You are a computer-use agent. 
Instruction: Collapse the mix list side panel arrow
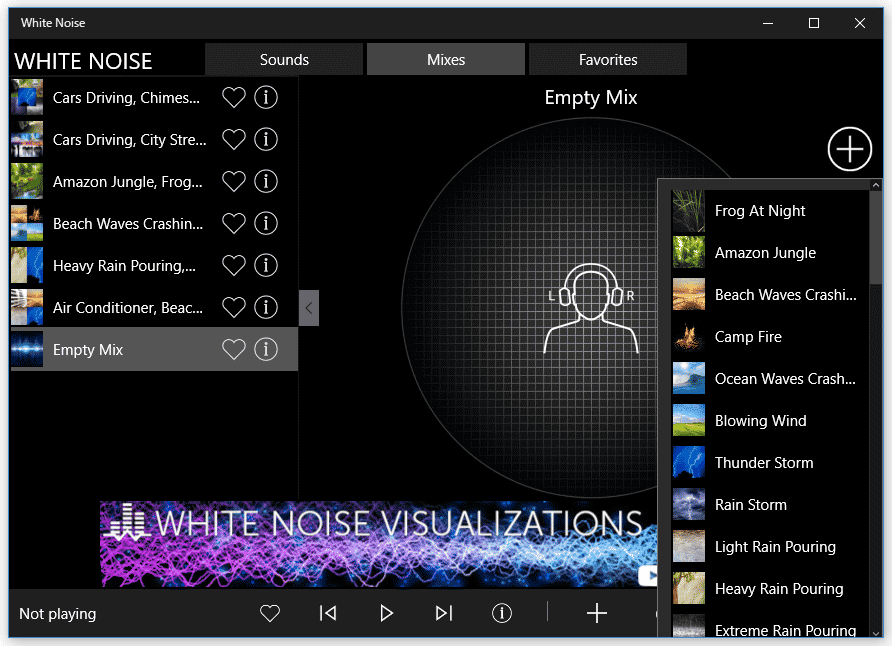pos(309,308)
